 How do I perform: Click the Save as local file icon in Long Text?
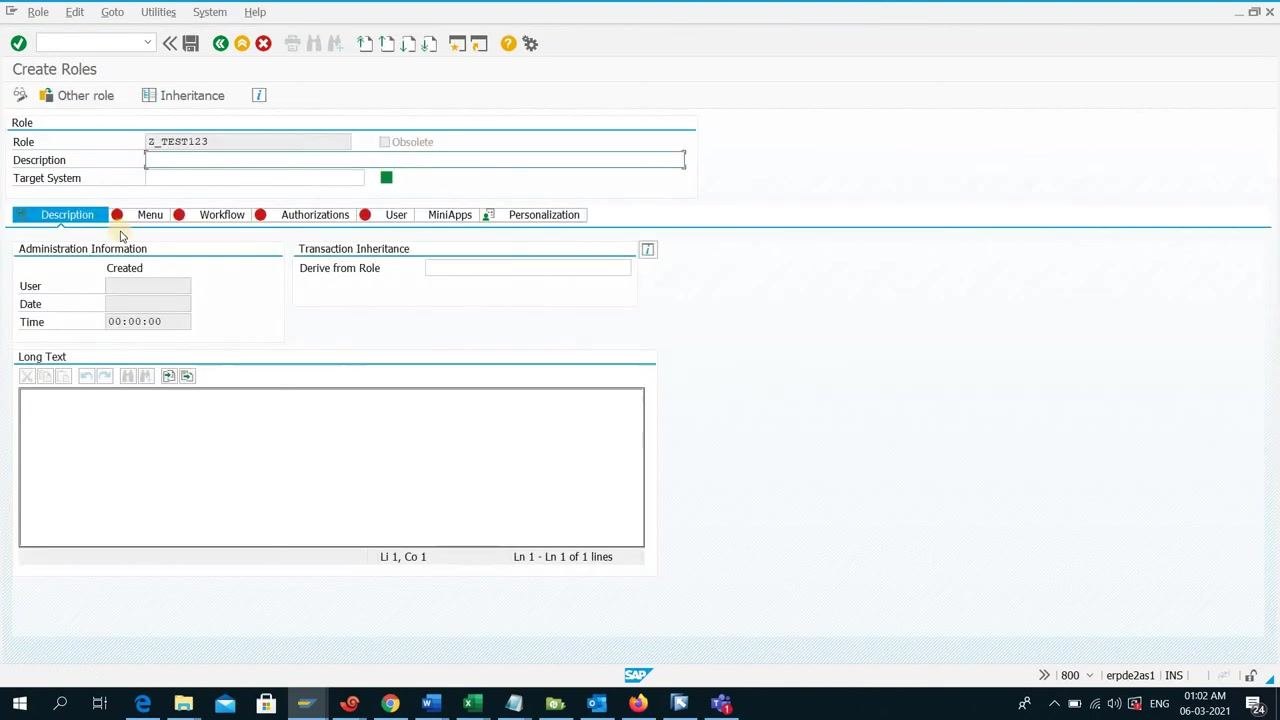(x=187, y=376)
